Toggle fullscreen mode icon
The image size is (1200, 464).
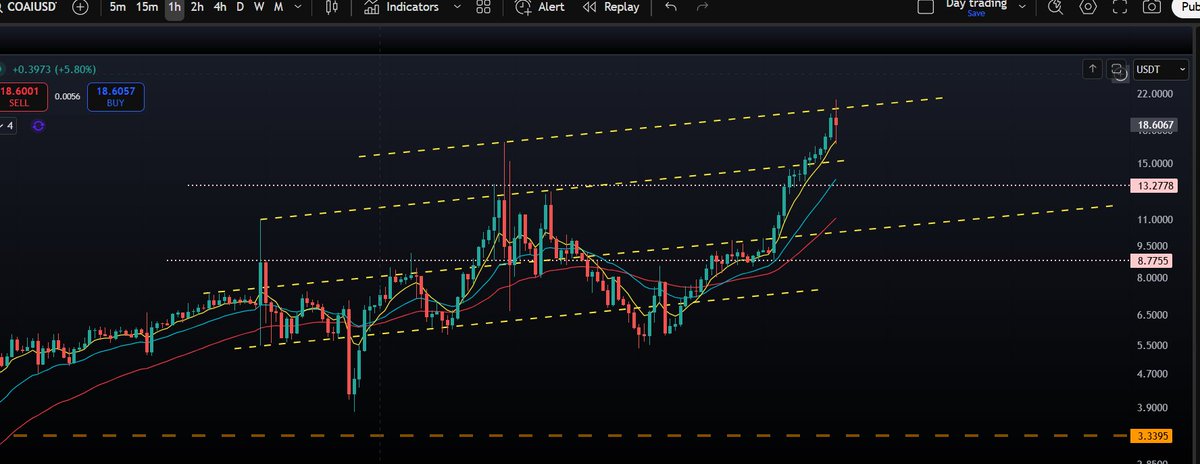point(1121,7)
